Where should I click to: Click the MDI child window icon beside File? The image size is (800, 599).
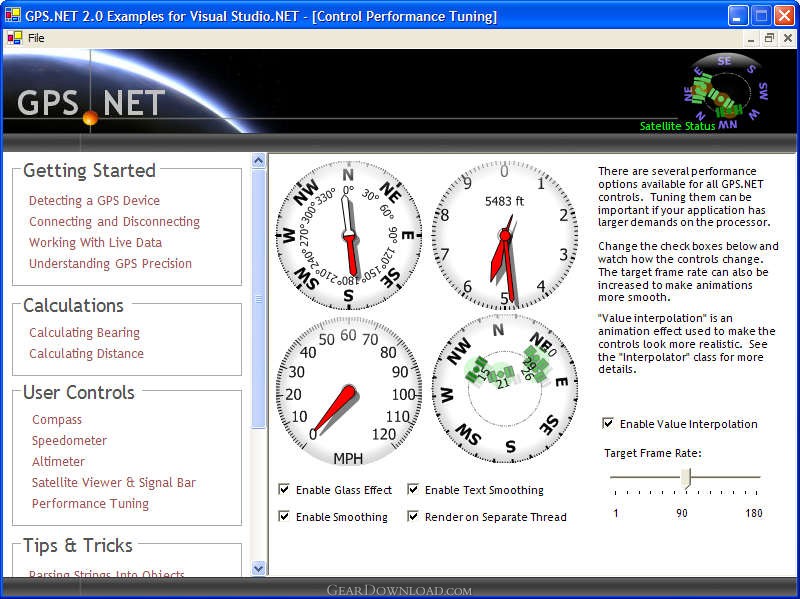(x=14, y=38)
